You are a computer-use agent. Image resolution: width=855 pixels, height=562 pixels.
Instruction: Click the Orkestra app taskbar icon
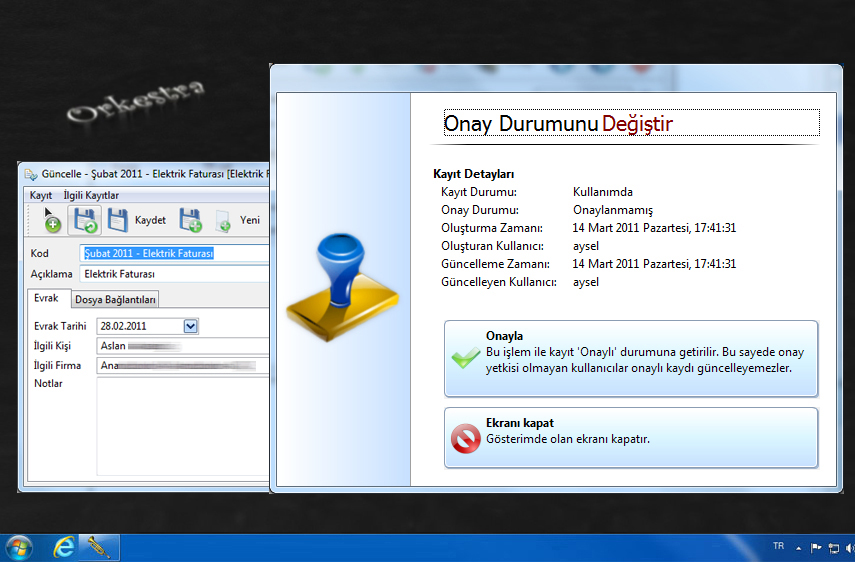100,547
